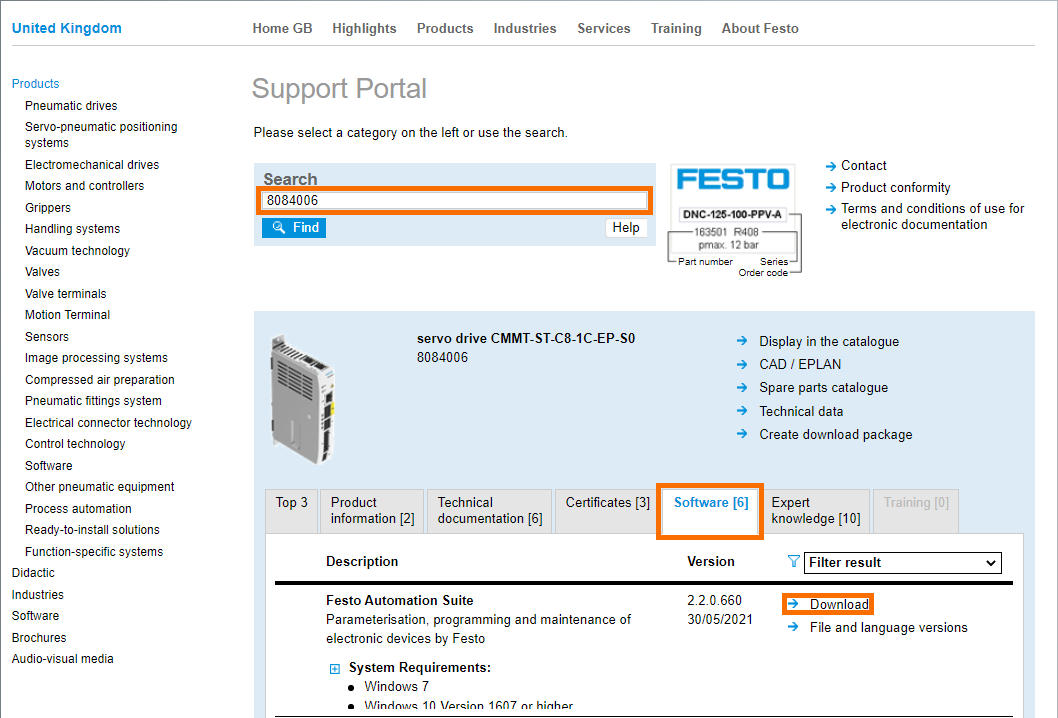Click the arrow icon beside File and language versions
The image size is (1058, 718).
click(796, 627)
